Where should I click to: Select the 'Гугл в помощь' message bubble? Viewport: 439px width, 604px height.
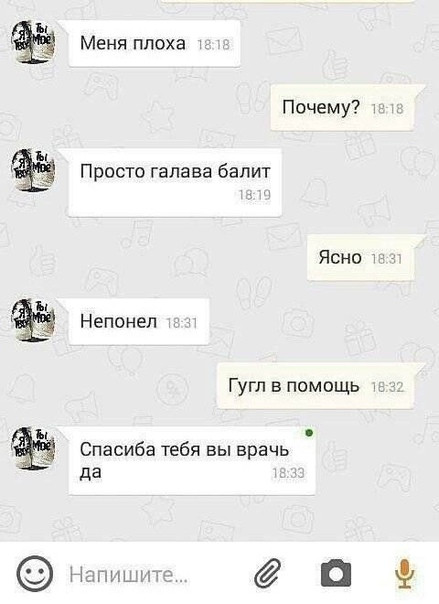pos(316,386)
